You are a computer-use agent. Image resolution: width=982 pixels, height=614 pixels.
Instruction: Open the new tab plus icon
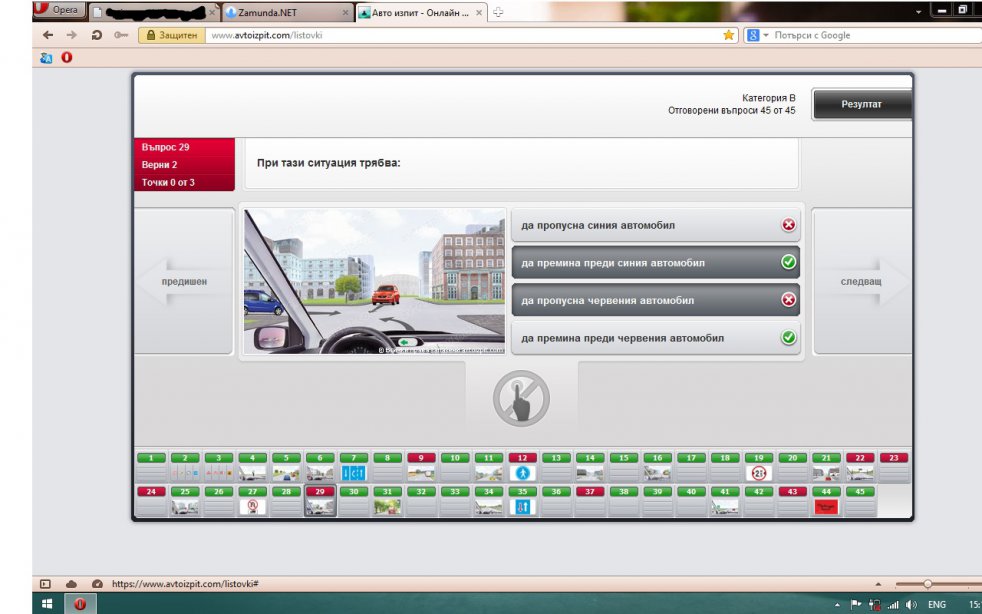pyautogui.click(x=499, y=12)
